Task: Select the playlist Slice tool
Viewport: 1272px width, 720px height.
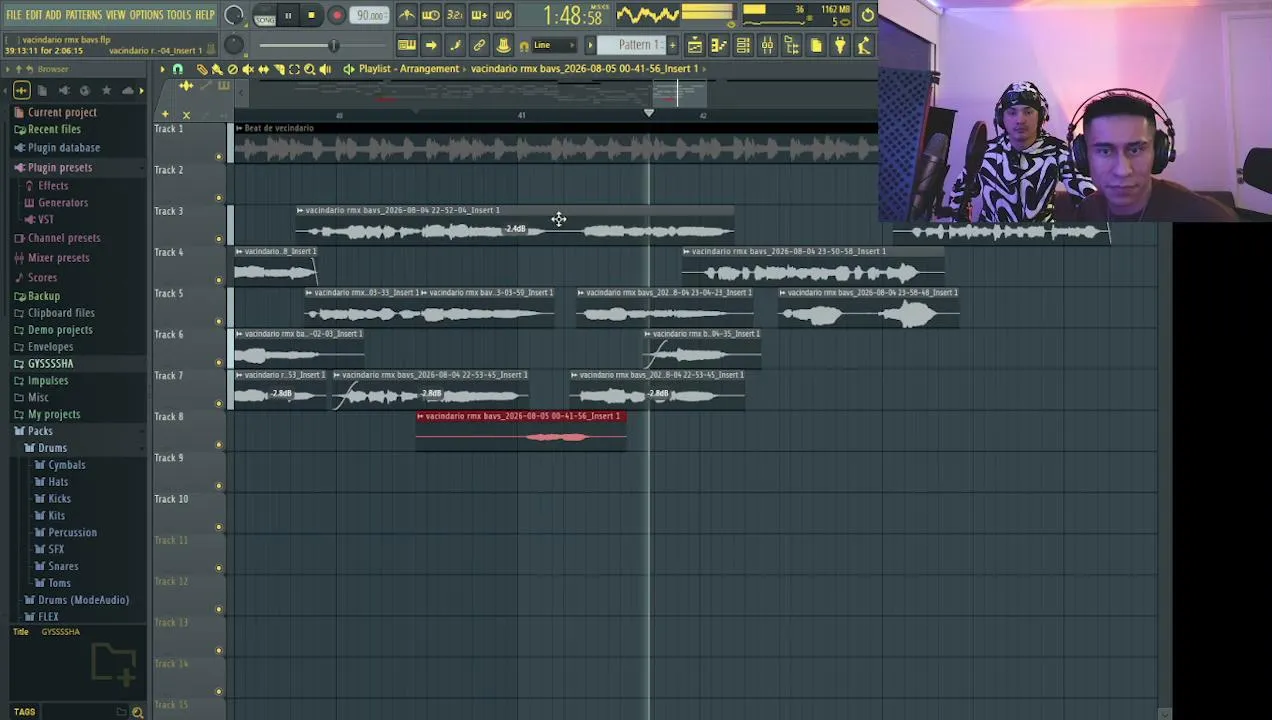Action: click(279, 69)
